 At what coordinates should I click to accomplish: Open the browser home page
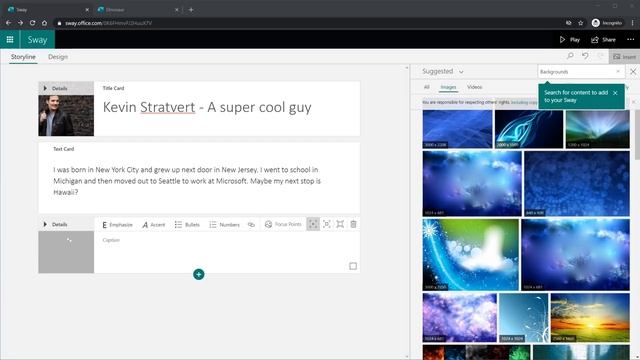pos(44,23)
